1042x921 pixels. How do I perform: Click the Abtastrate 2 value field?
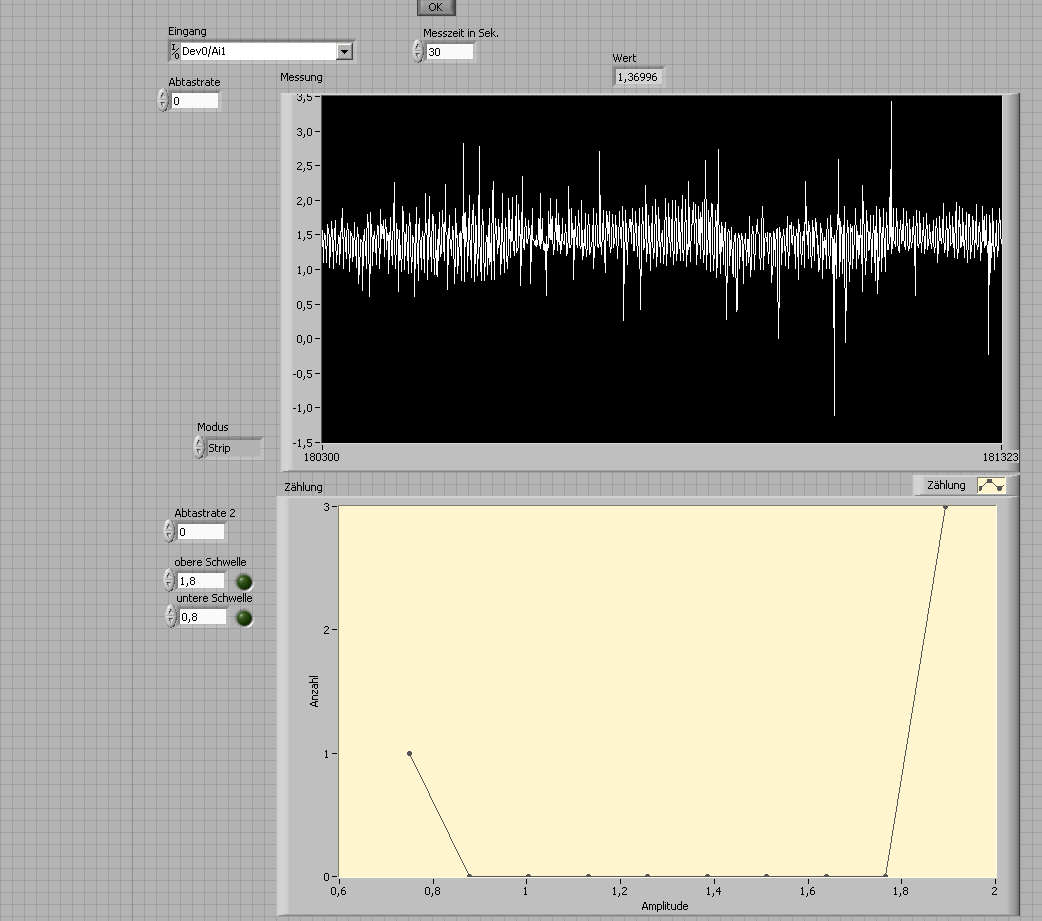coord(201,532)
